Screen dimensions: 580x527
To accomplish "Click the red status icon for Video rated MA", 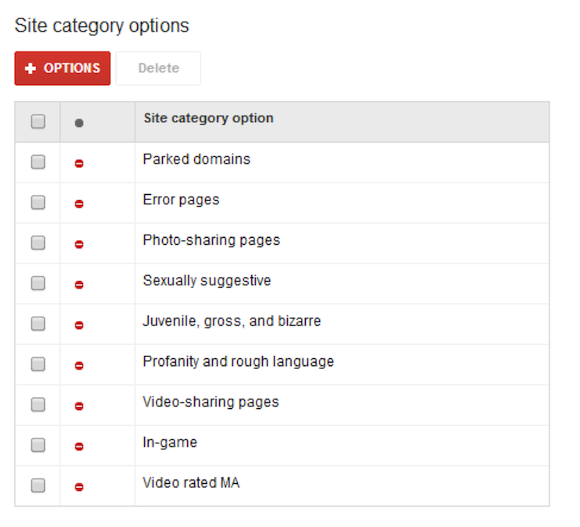I will pos(79,487).
